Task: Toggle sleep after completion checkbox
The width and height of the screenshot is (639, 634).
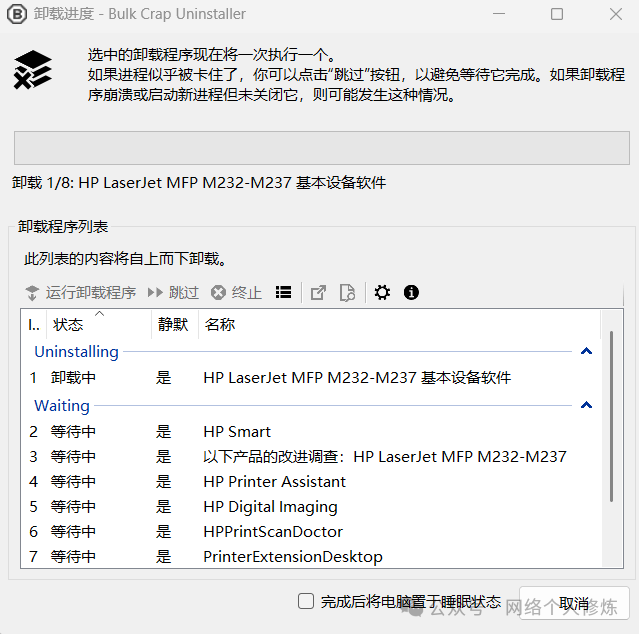Action: tap(306, 601)
